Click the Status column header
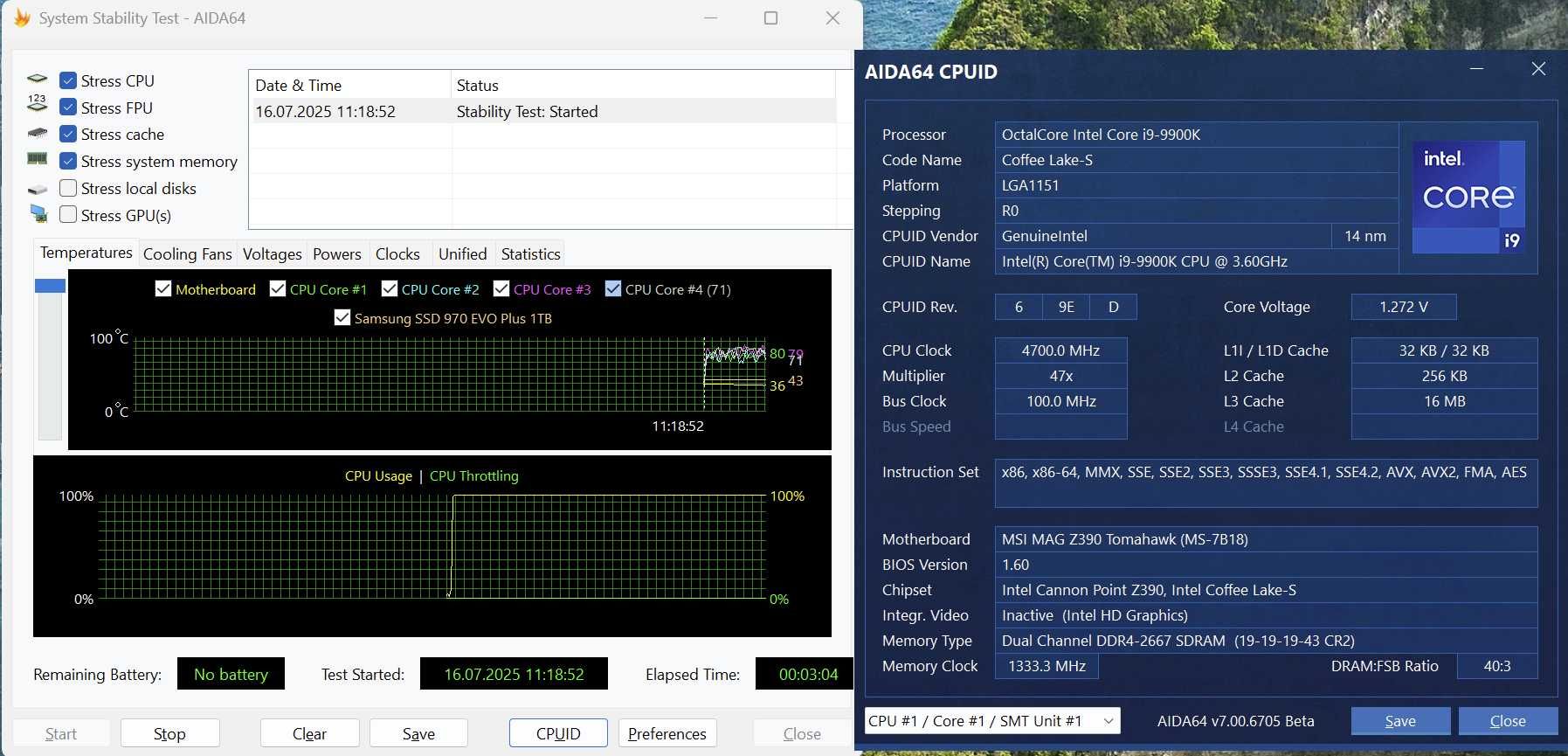 tap(643, 85)
